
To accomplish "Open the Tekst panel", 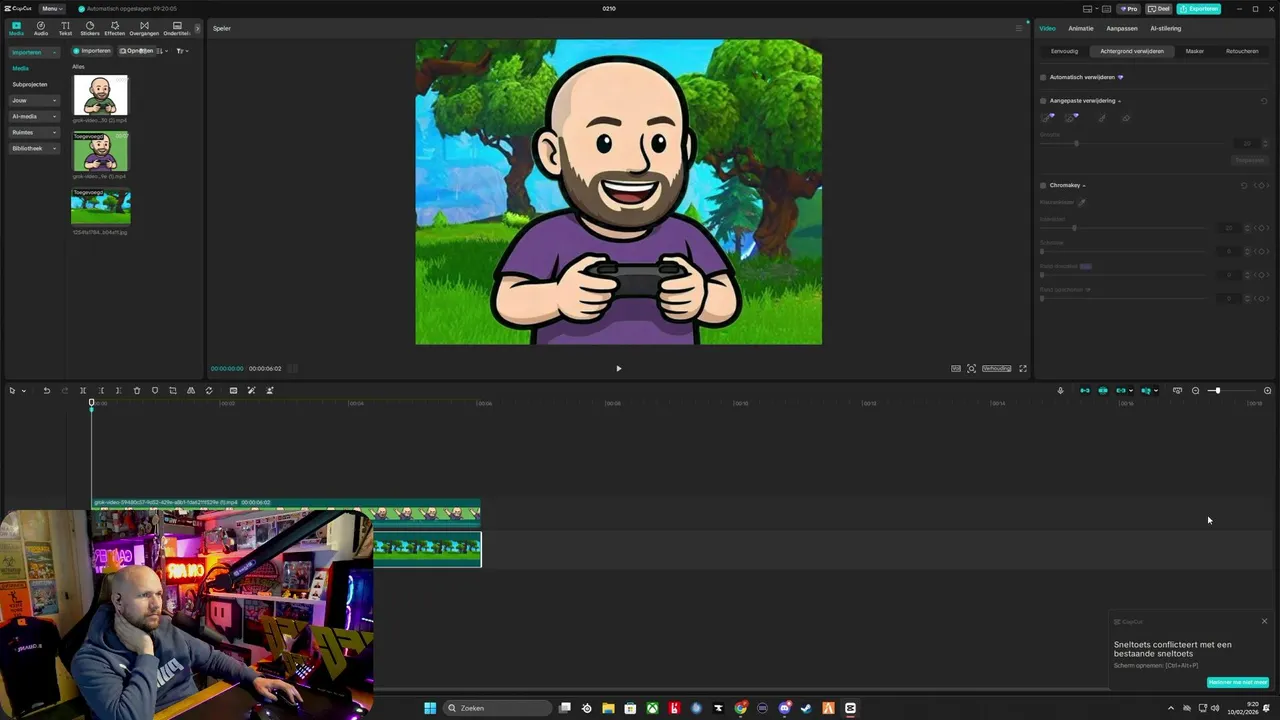I will [65, 28].
